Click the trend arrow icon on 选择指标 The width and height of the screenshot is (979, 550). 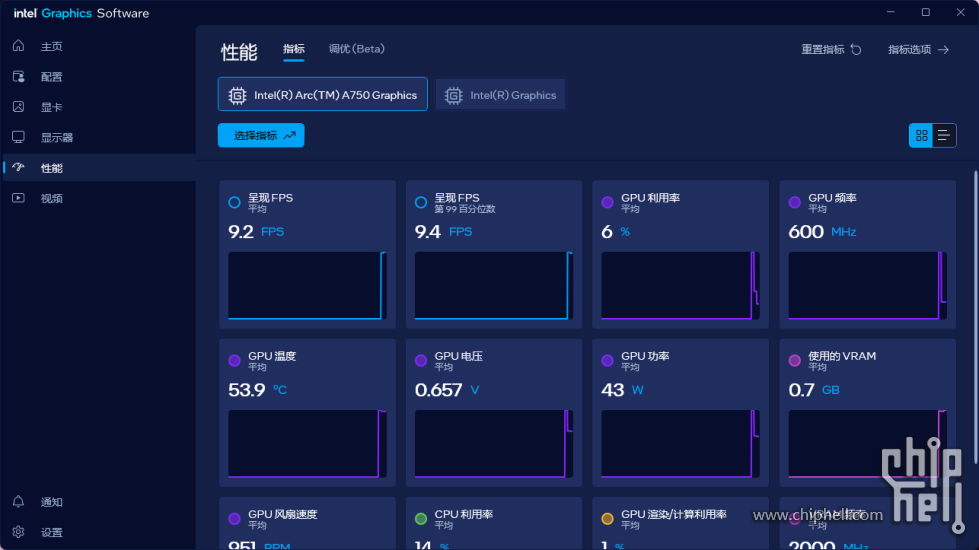[290, 135]
